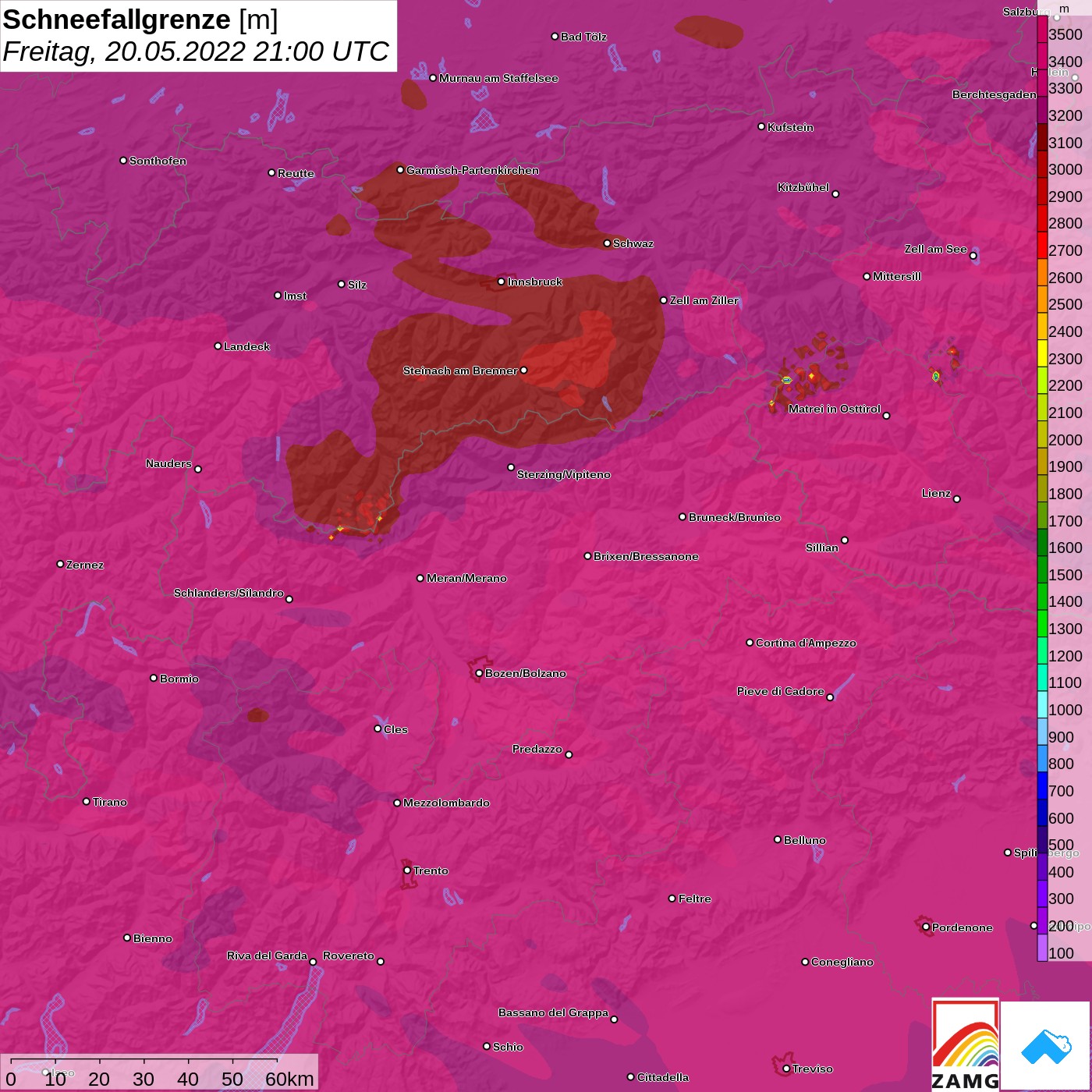Click the Cles label

(395, 729)
